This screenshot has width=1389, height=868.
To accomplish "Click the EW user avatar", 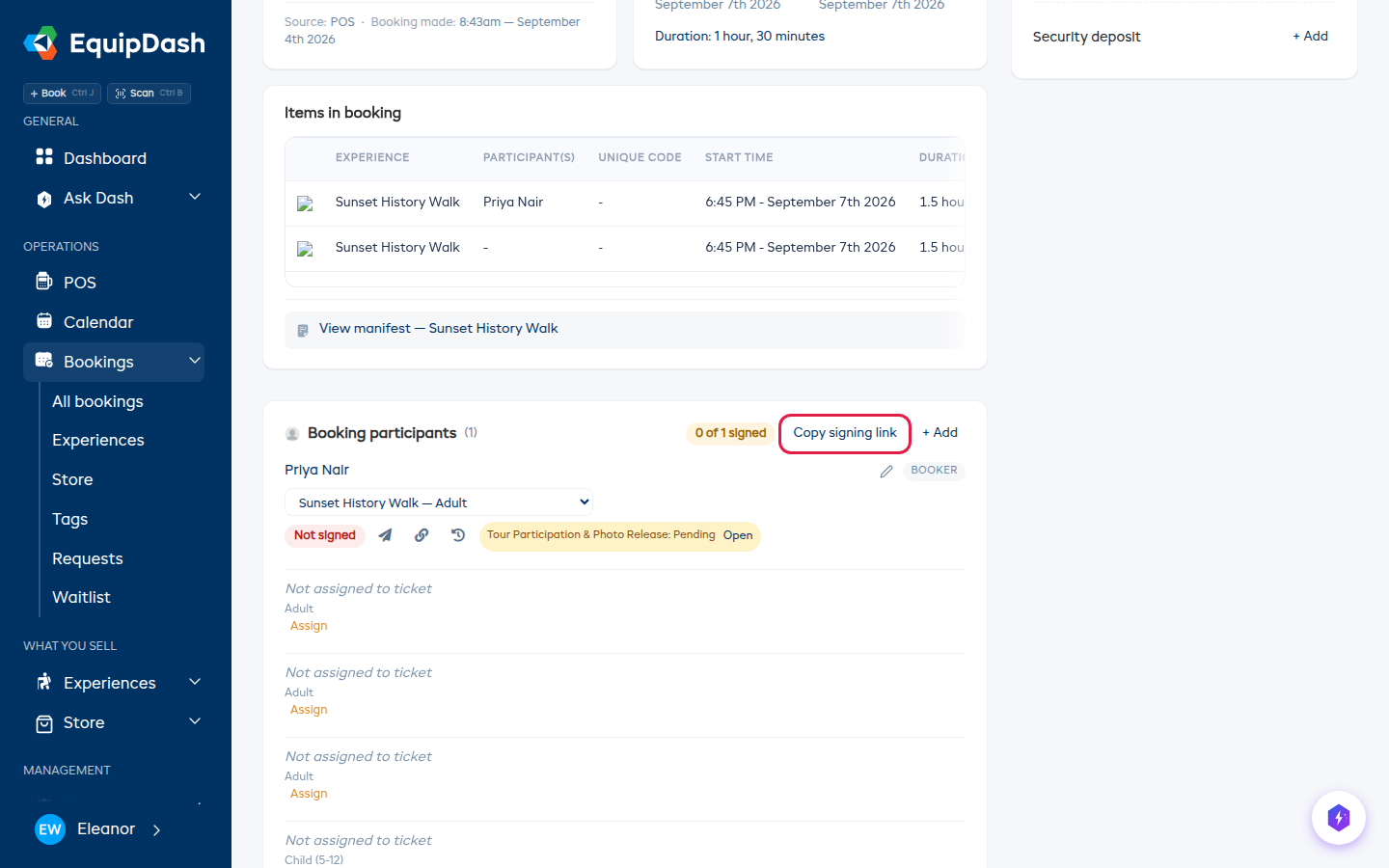I will [x=50, y=829].
